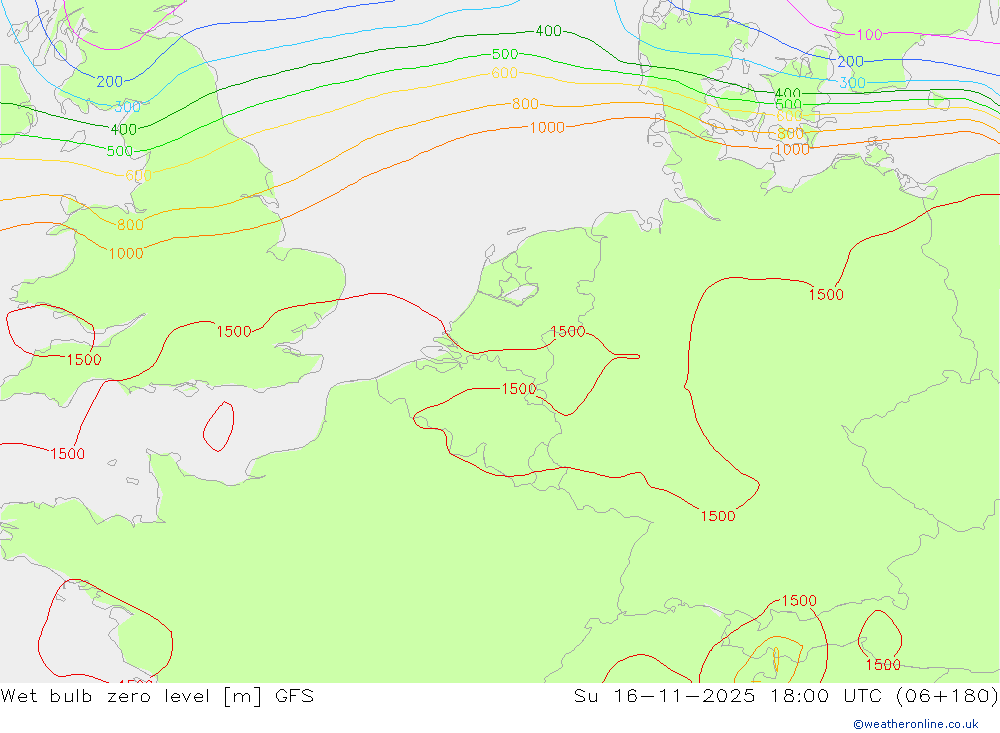Click the orange 800 label over the North Sea
Viewport: 1000px width, 733px height.
click(x=526, y=104)
